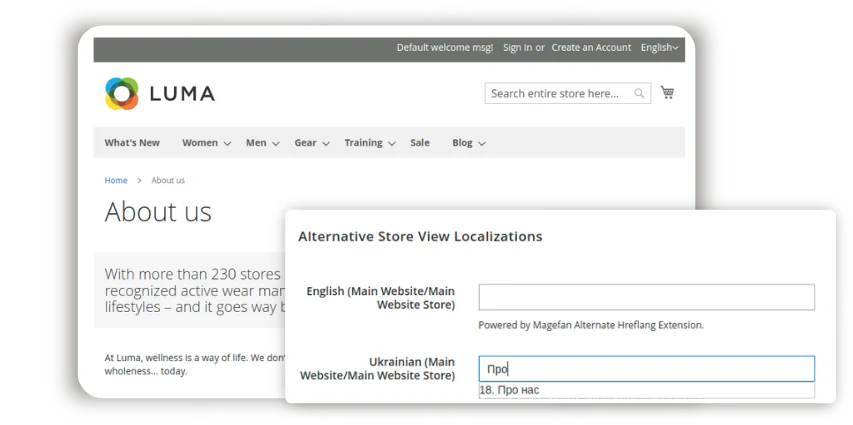This screenshot has height=425, width=853.
Task: Open the Sale menu item
Action: pos(420,143)
